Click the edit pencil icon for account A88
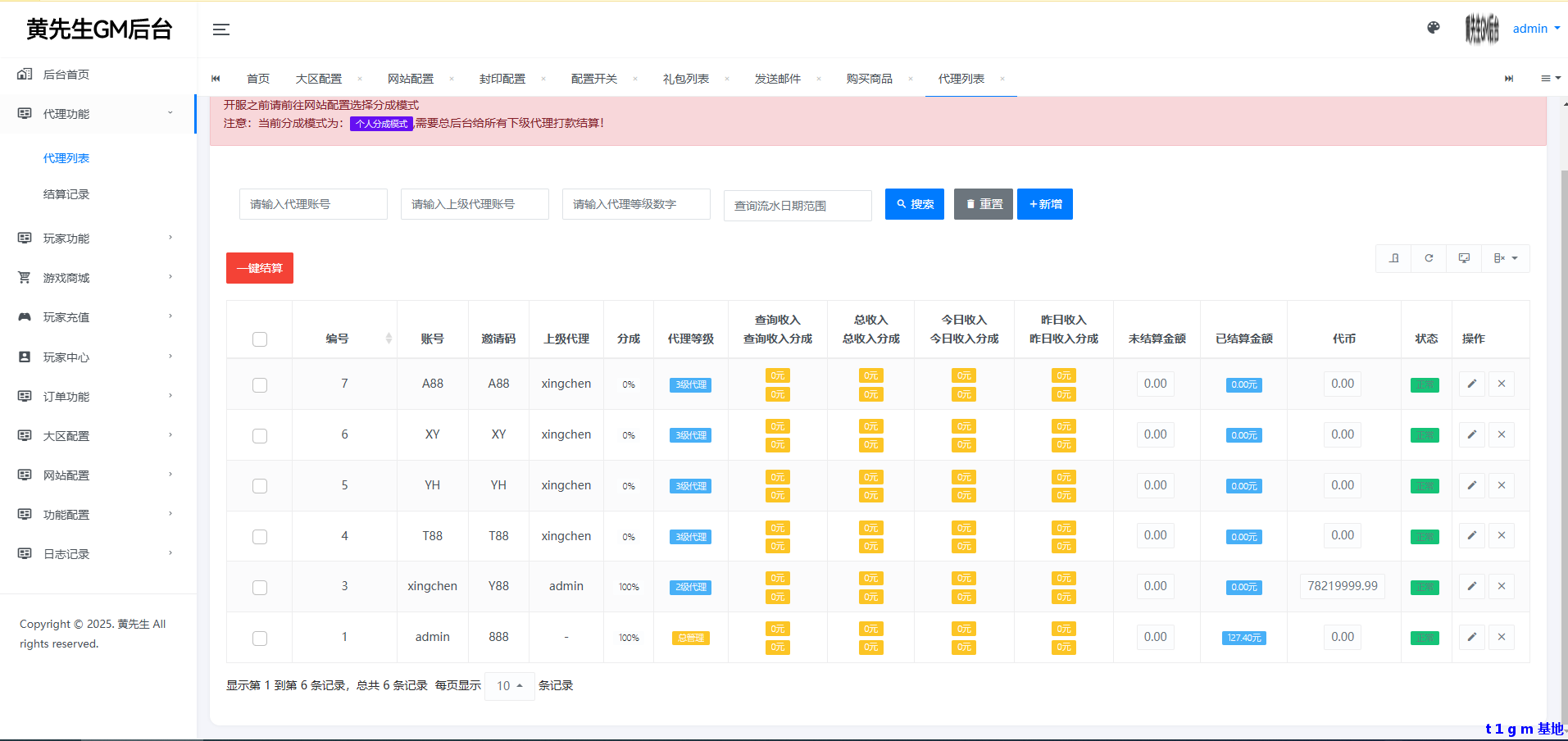The width and height of the screenshot is (1568, 741). click(x=1471, y=384)
